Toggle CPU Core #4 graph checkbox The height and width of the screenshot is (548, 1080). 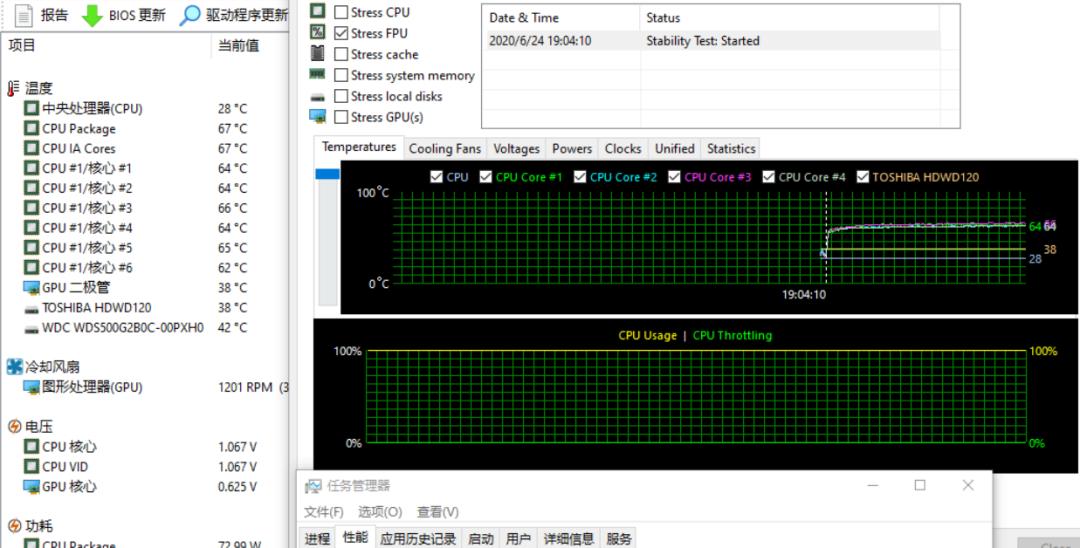pyautogui.click(x=769, y=177)
